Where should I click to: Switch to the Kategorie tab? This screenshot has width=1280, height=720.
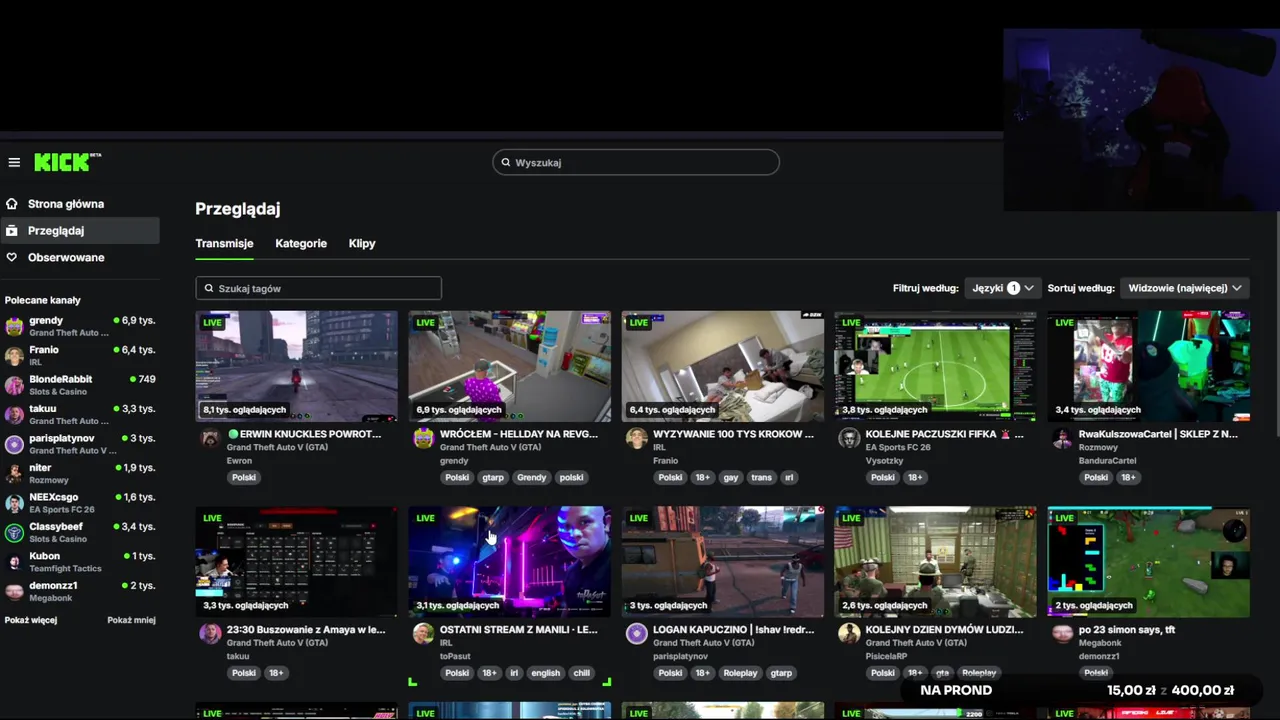tap(301, 243)
